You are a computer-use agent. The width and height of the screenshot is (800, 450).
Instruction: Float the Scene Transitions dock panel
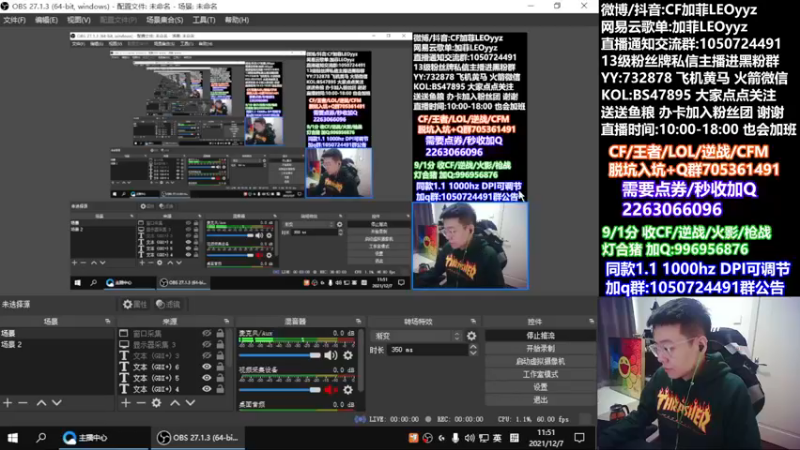click(x=473, y=321)
